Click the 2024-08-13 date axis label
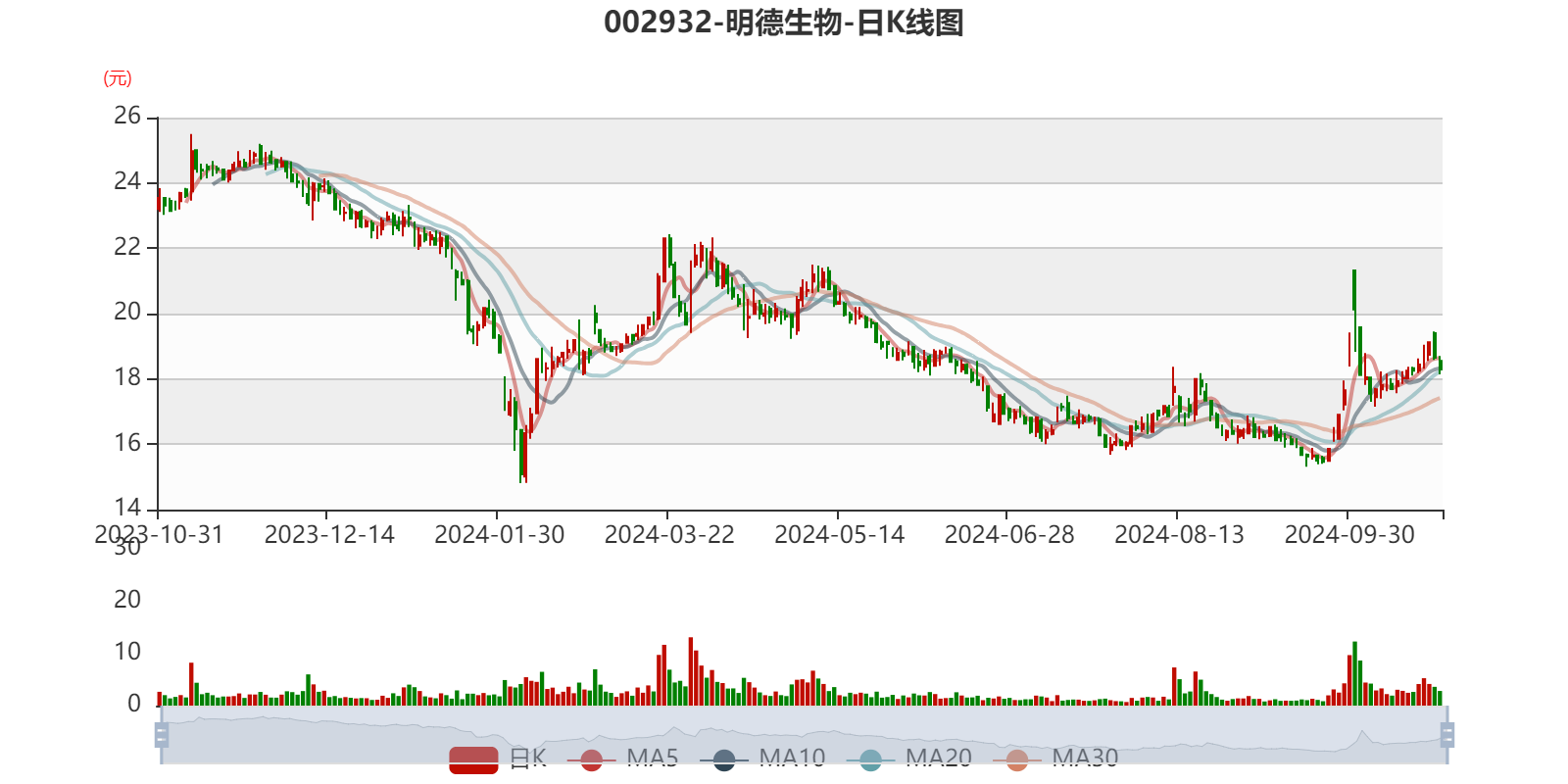 coord(1180,535)
